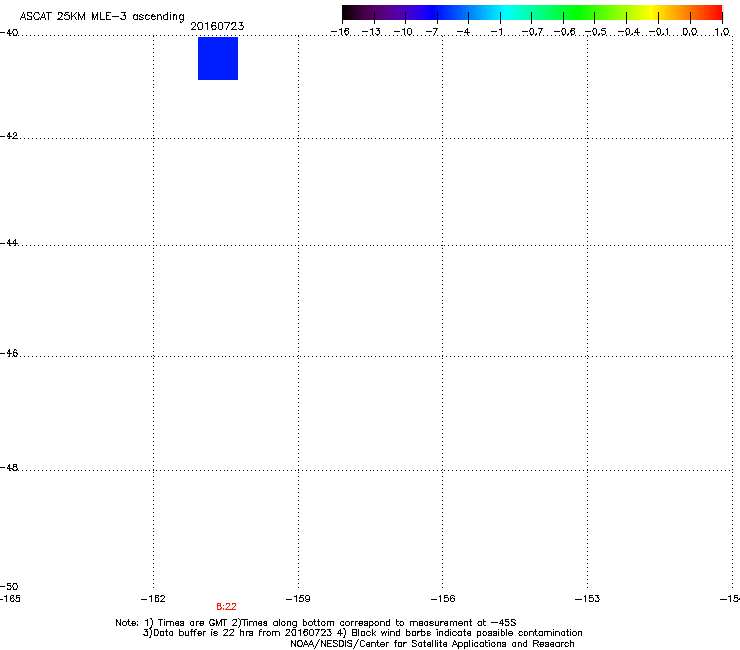Click the 'Data buffer is 22 hrs' note
The image size is (740, 650).
[x=362, y=633]
